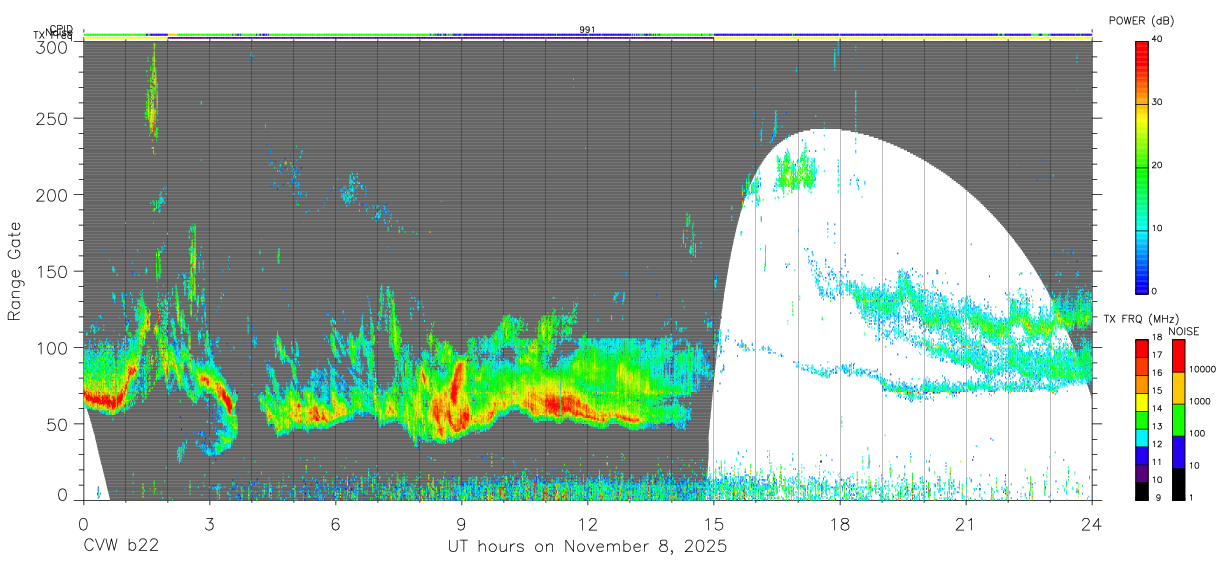Click the 300 tick on Range Gate axis
The image size is (1228, 567).
pos(53,47)
